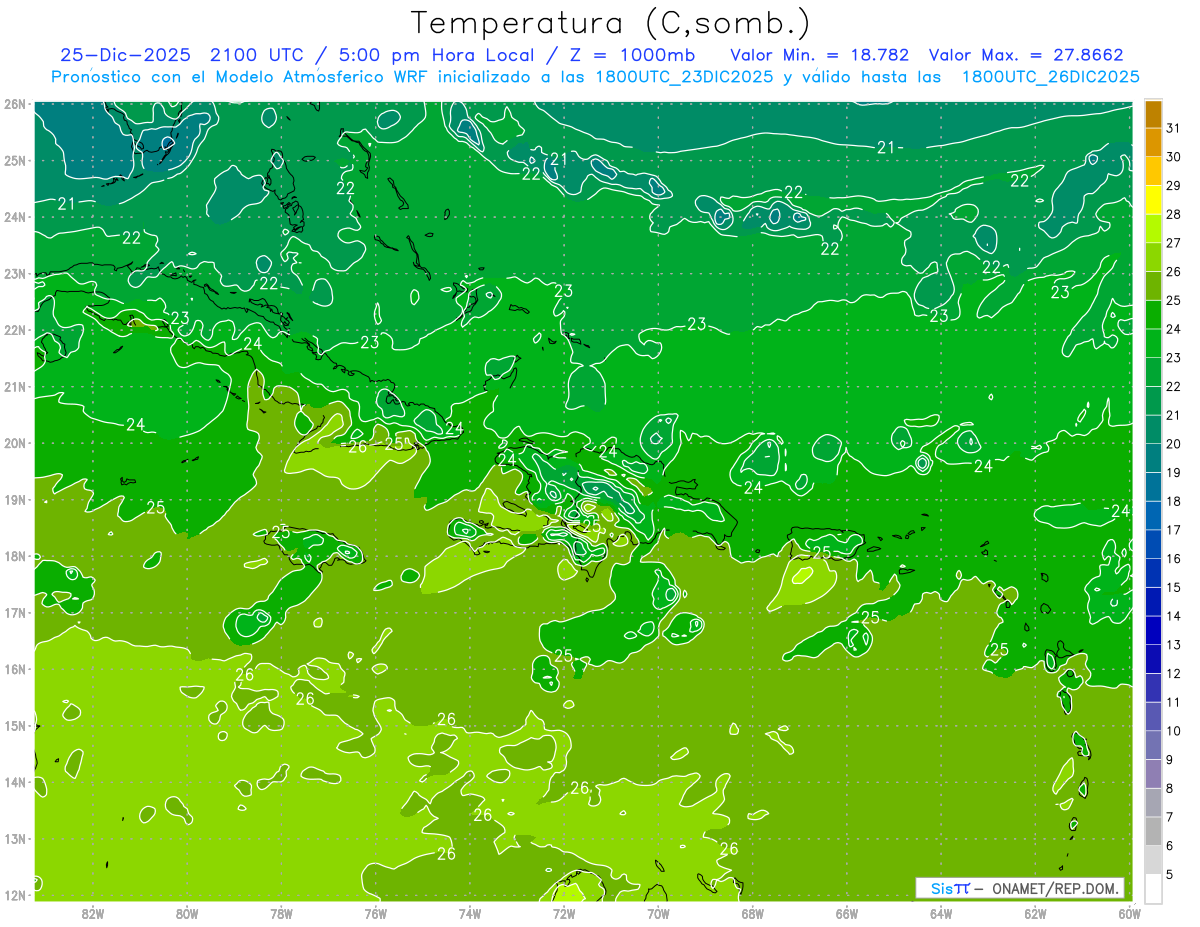Click the '68W' longitude axis label
This screenshot has width=1200, height=927.
point(752,913)
